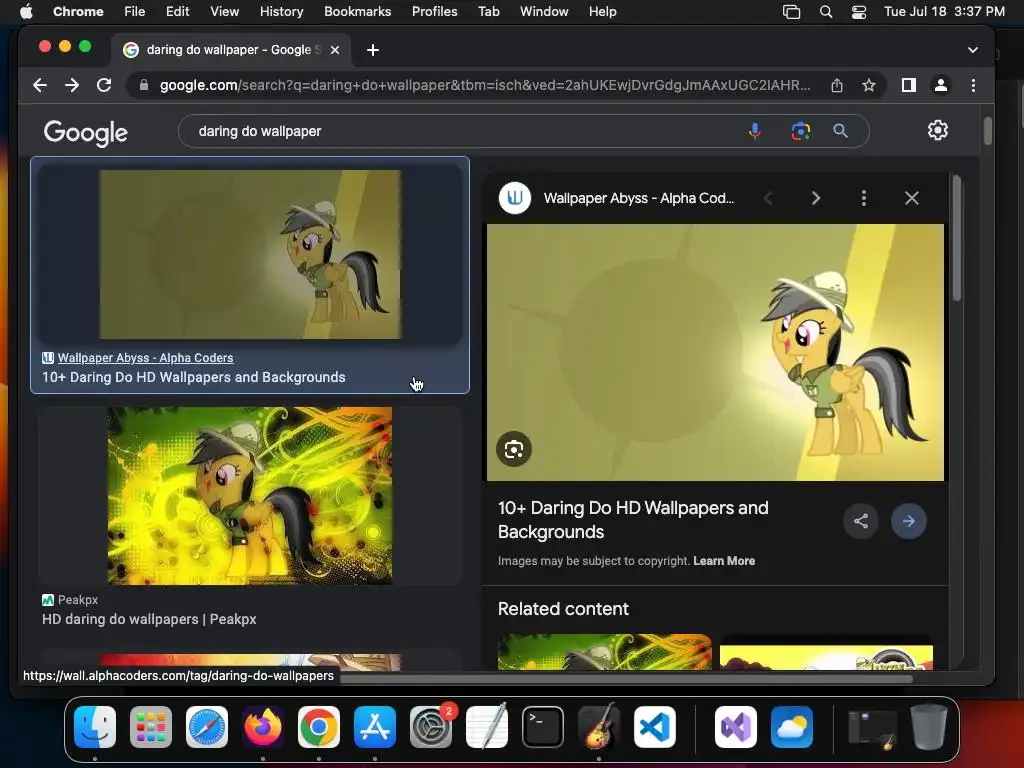Viewport: 1024px width, 768px height.
Task: Open the Help menu
Action: pos(602,12)
